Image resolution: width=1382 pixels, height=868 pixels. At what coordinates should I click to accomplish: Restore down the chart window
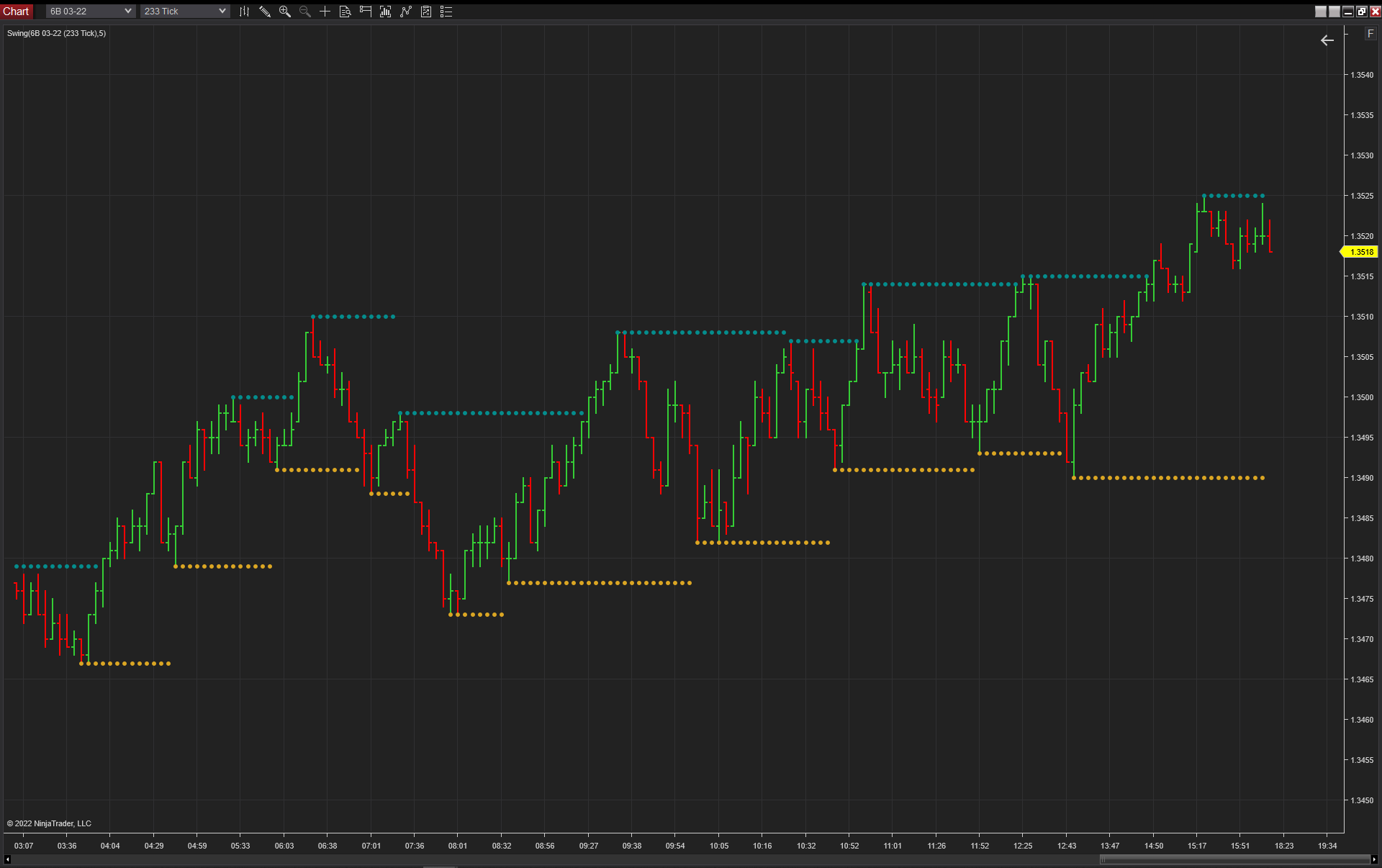(1362, 12)
